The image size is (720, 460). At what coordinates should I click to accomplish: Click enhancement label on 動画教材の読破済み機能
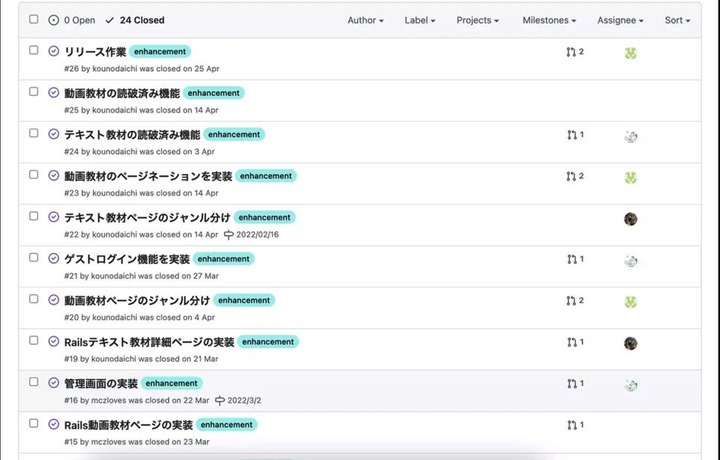tap(214, 93)
